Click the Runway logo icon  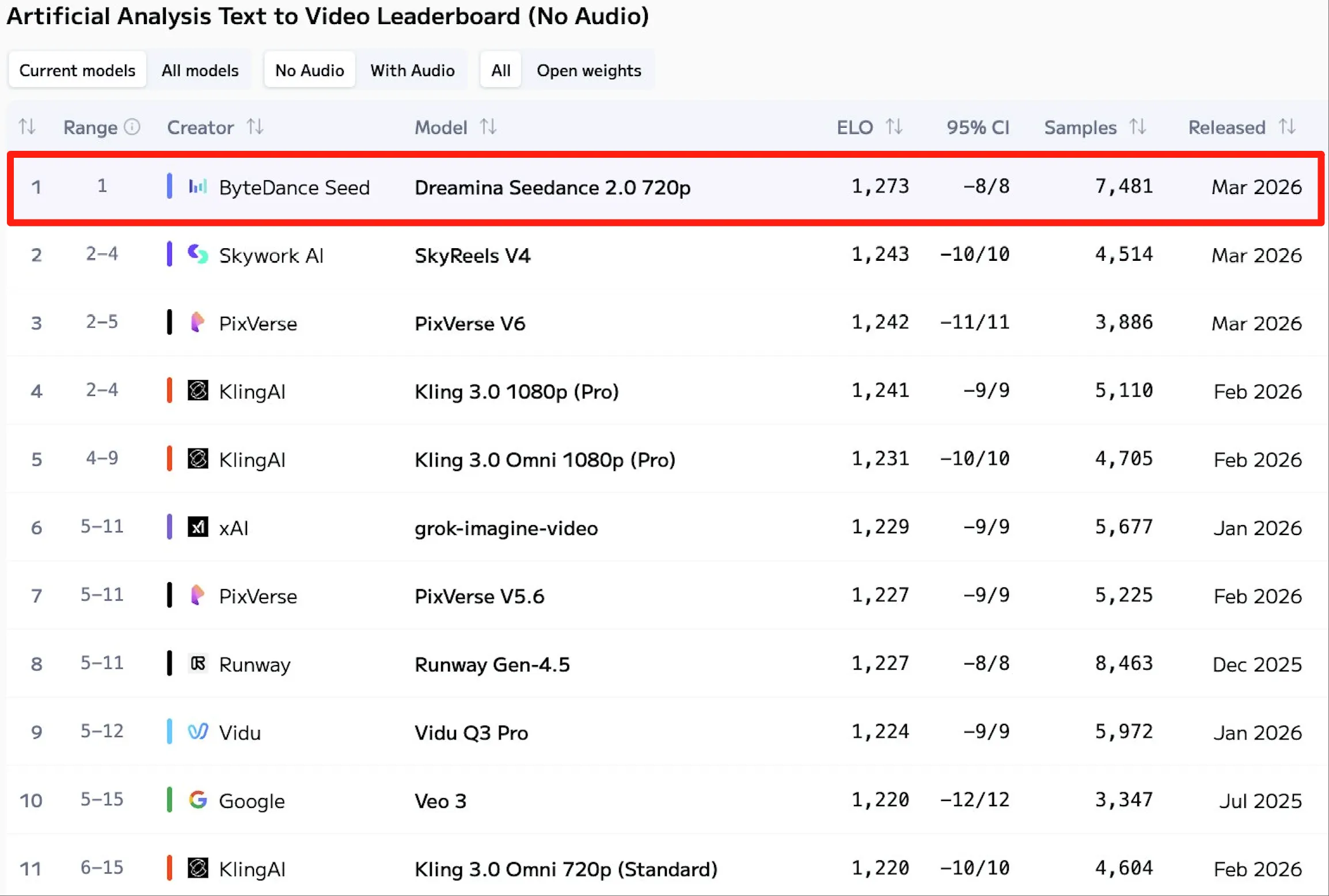pyautogui.click(x=198, y=663)
